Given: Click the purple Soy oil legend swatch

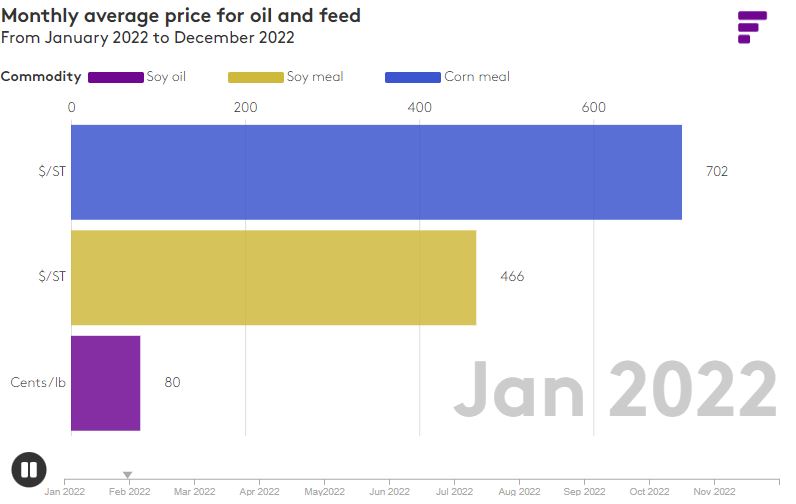Looking at the screenshot, I should (116, 77).
